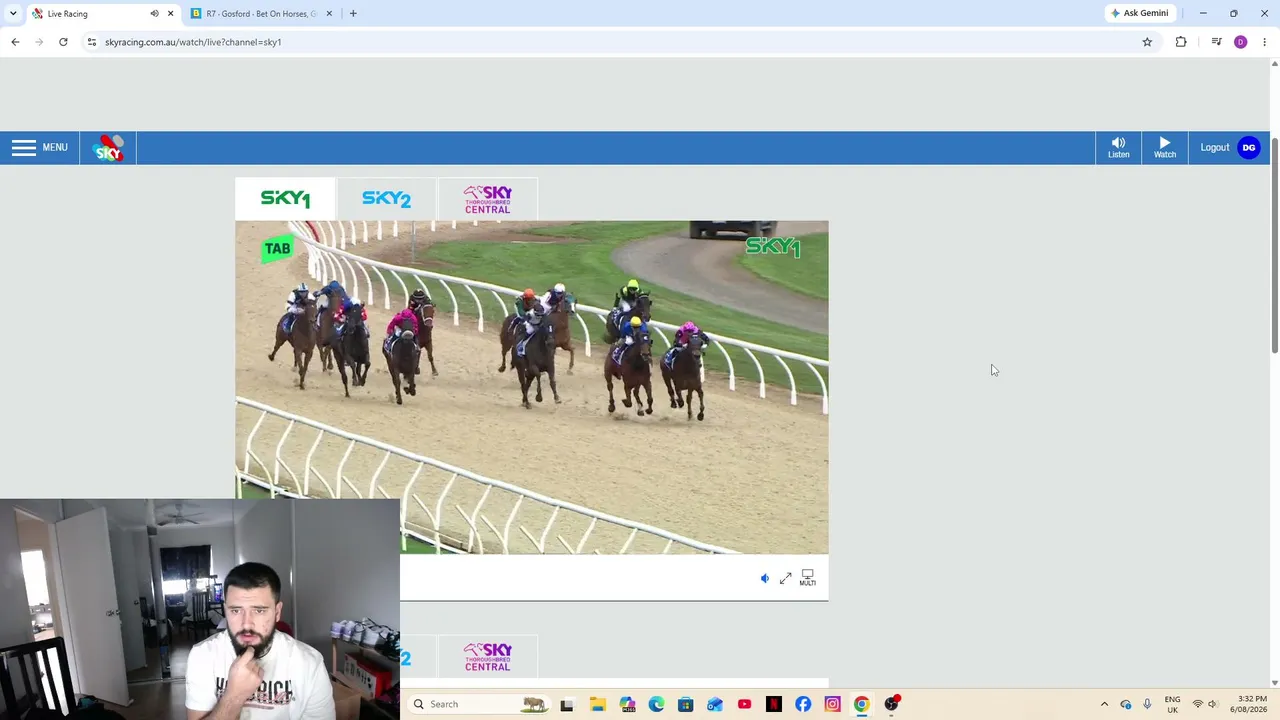1280x720 pixels.
Task: Switch to R7 - Gosford browser tab
Action: [x=260, y=13]
